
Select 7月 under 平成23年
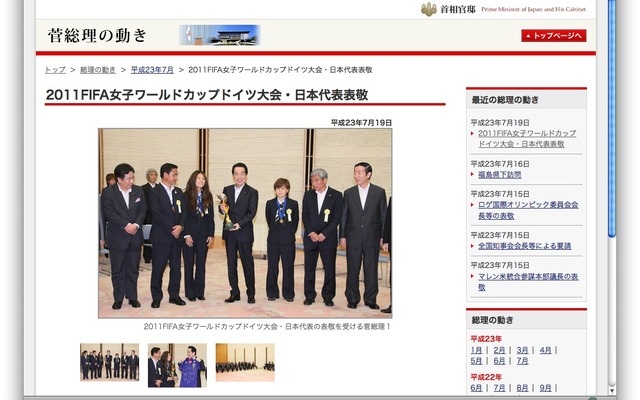click(522, 361)
